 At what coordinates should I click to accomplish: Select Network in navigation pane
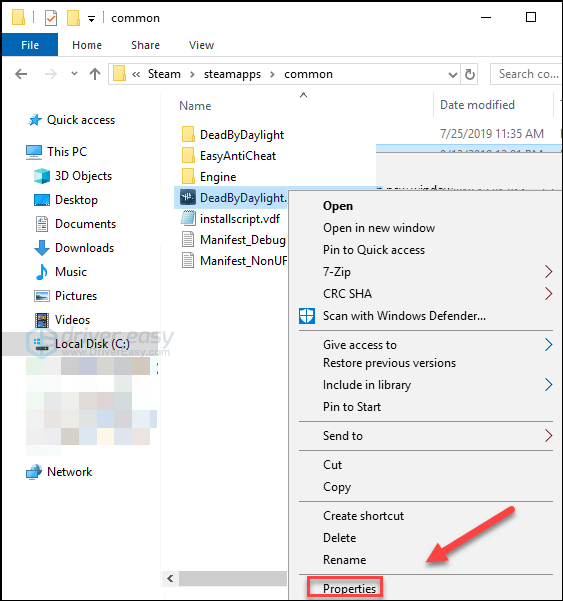69,472
